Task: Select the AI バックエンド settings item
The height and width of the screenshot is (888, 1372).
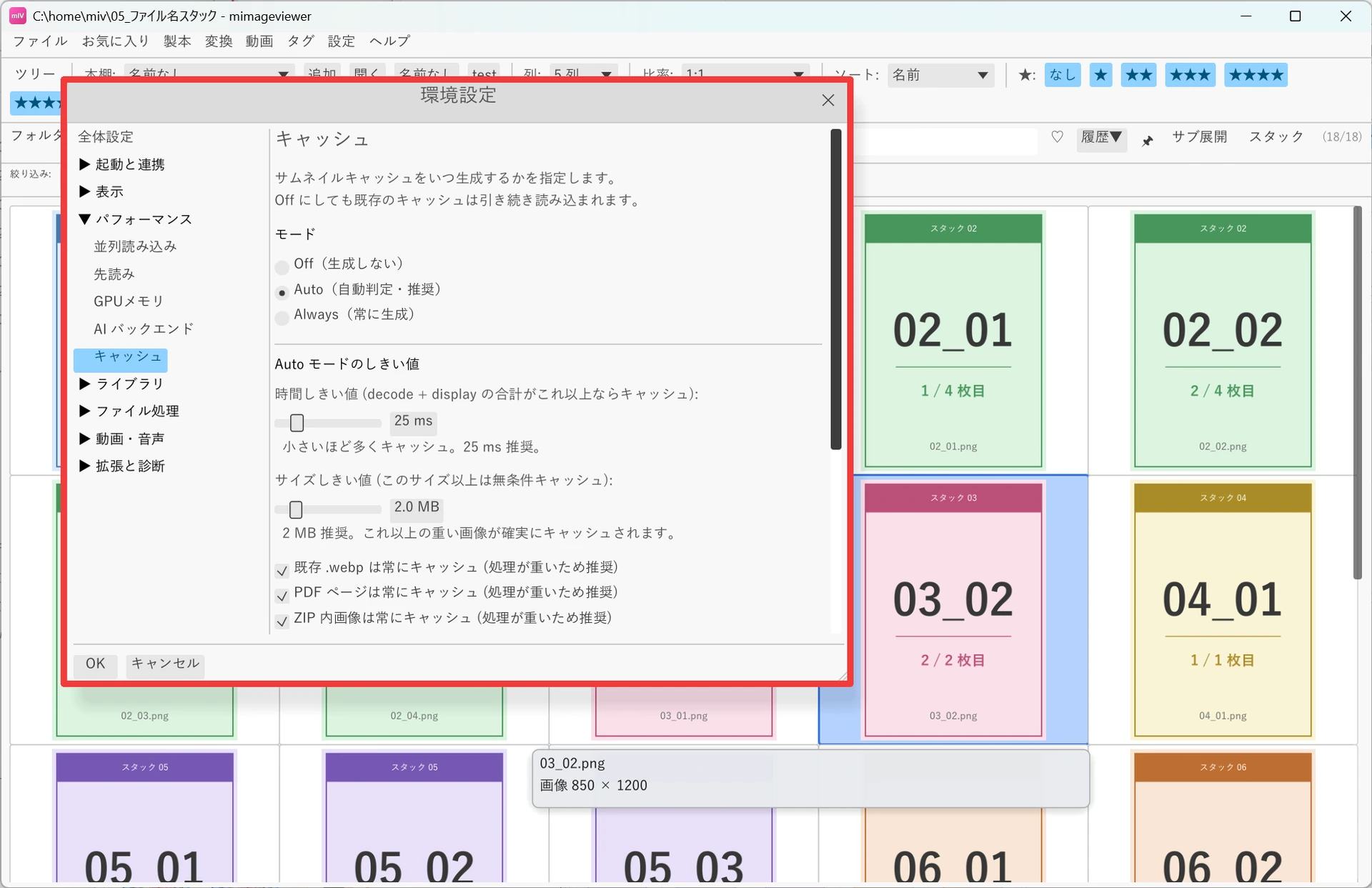Action: coord(144,329)
